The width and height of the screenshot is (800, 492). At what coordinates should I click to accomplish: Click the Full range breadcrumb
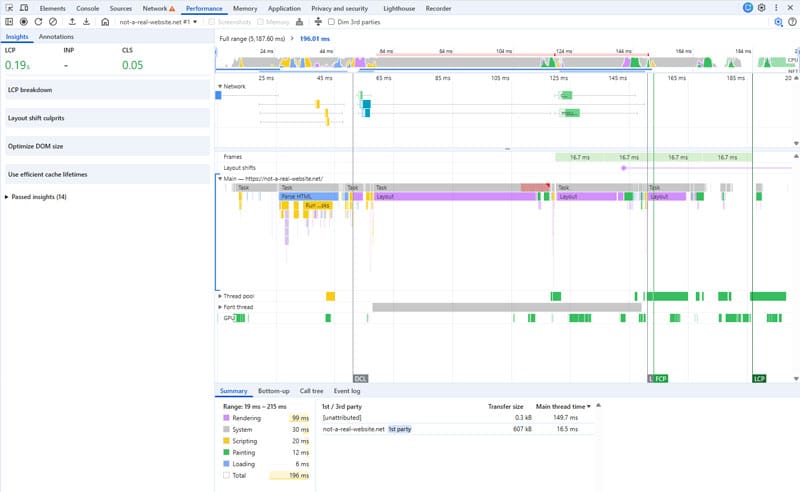pyautogui.click(x=252, y=39)
